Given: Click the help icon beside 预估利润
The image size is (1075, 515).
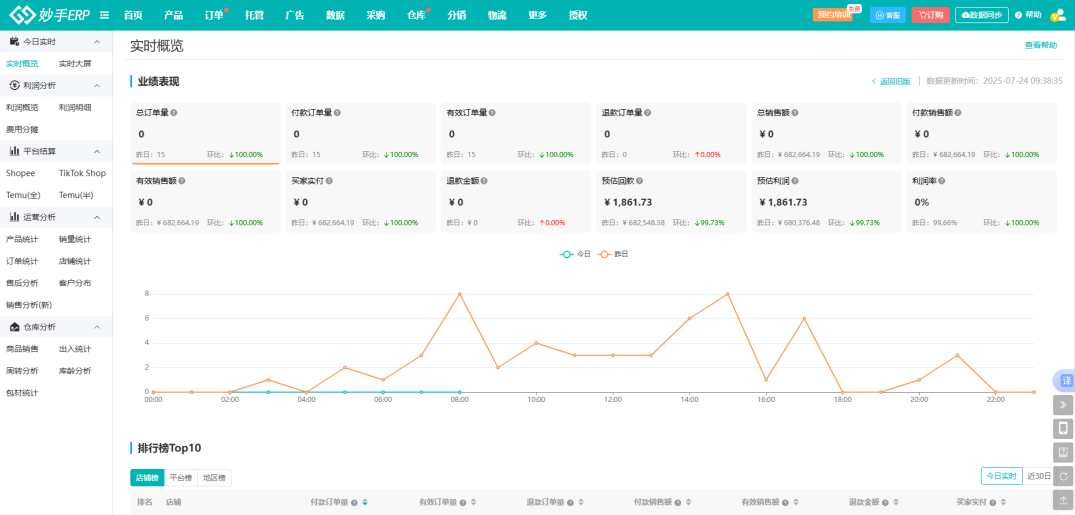Looking at the screenshot, I should click(x=794, y=181).
